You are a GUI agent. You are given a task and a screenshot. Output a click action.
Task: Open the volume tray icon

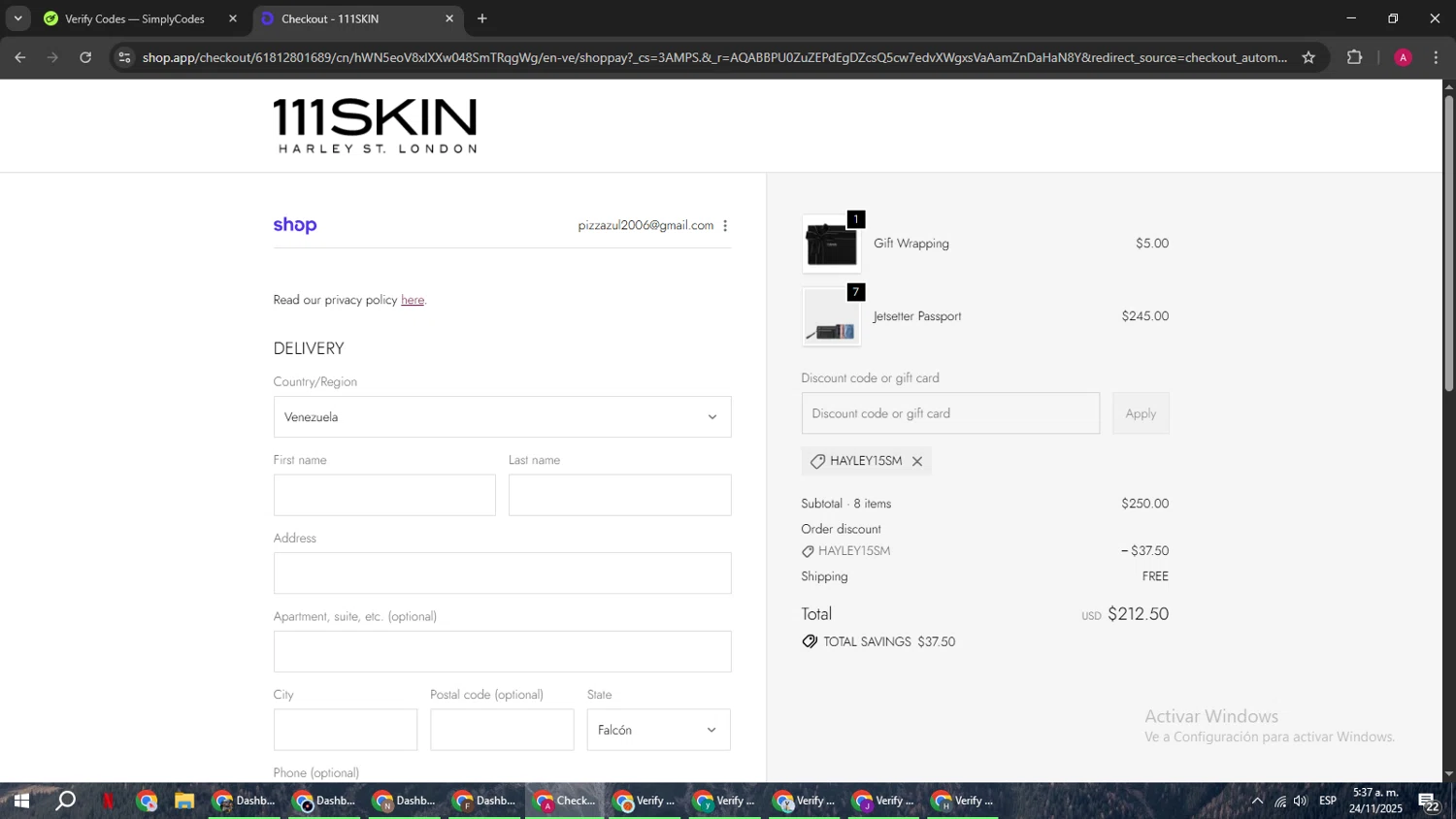pos(1301,802)
